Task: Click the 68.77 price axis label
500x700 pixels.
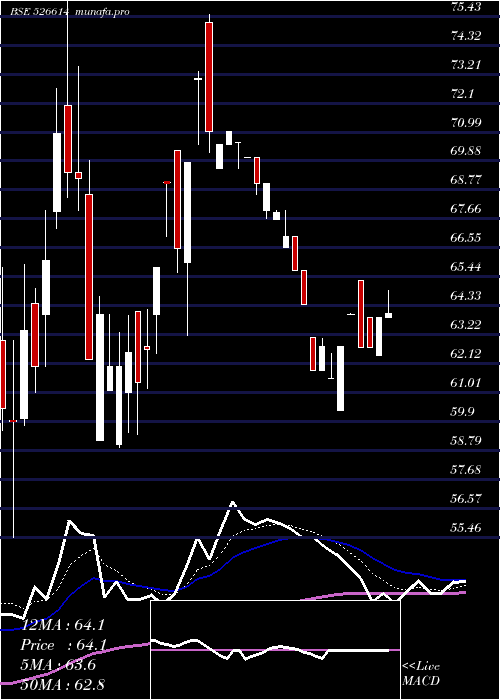Action: pyautogui.click(x=466, y=181)
